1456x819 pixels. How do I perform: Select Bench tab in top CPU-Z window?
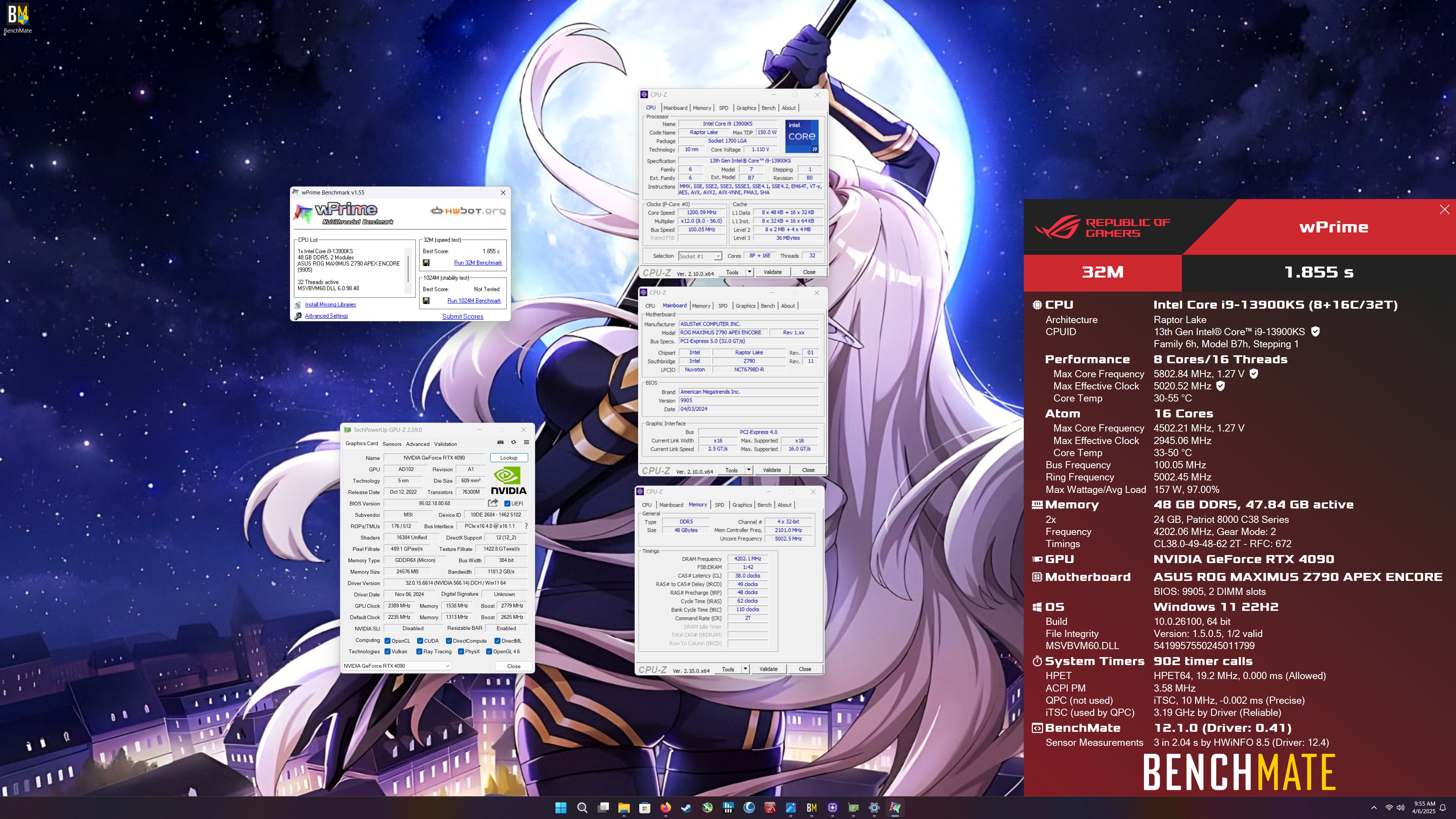[x=768, y=108]
